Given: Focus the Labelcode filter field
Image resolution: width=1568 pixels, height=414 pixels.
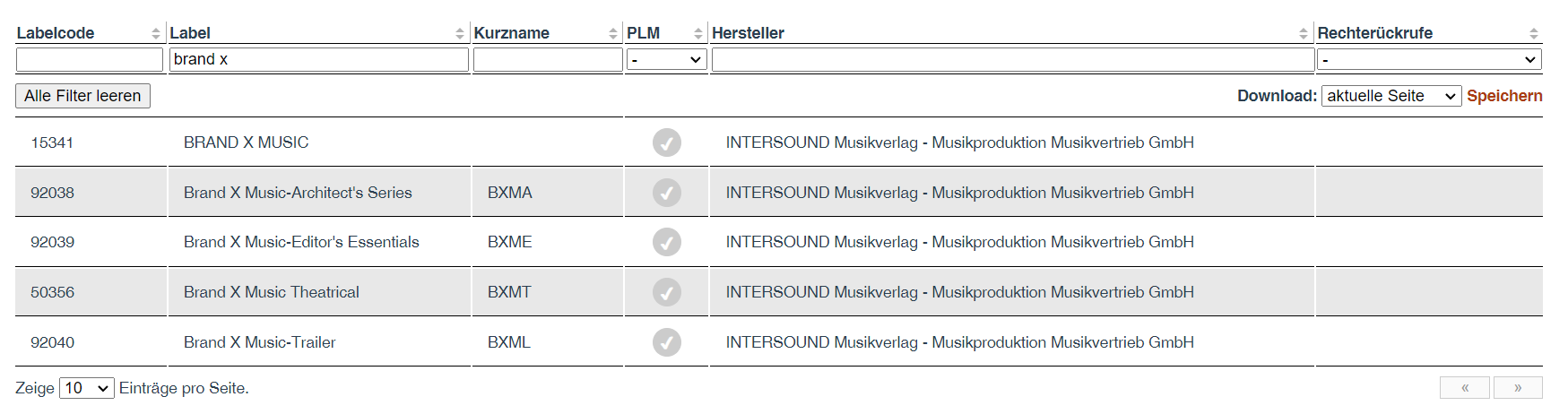Looking at the screenshot, I should [90, 59].
